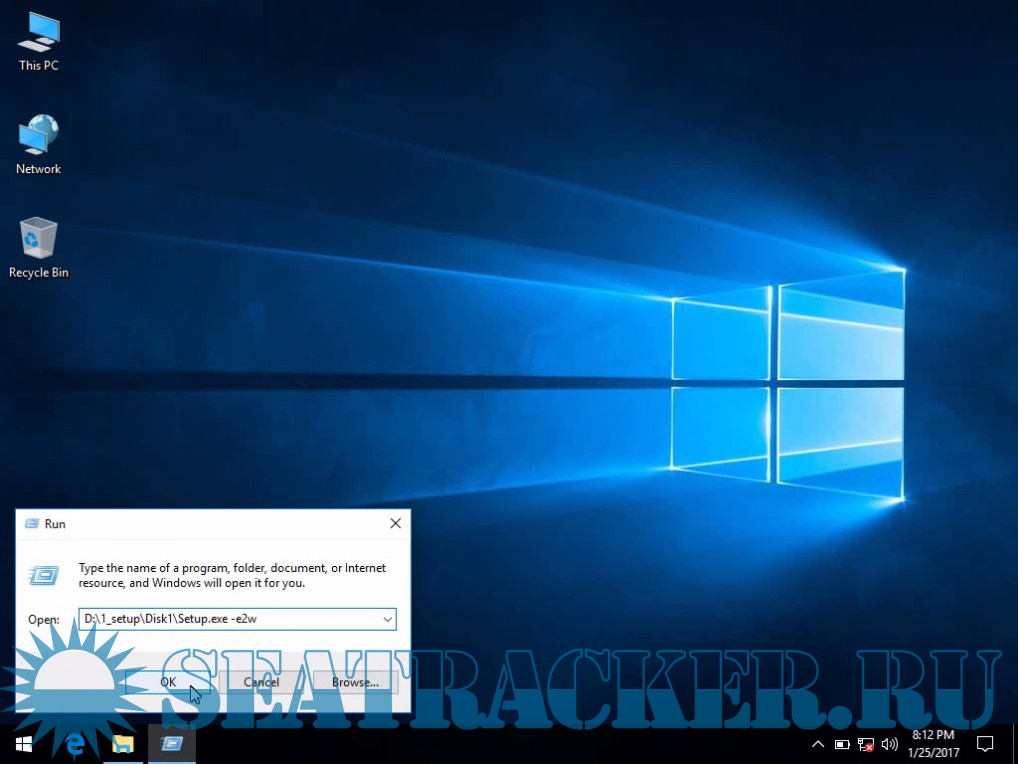
Task: Open the taskbar clock and date
Action: click(x=935, y=744)
